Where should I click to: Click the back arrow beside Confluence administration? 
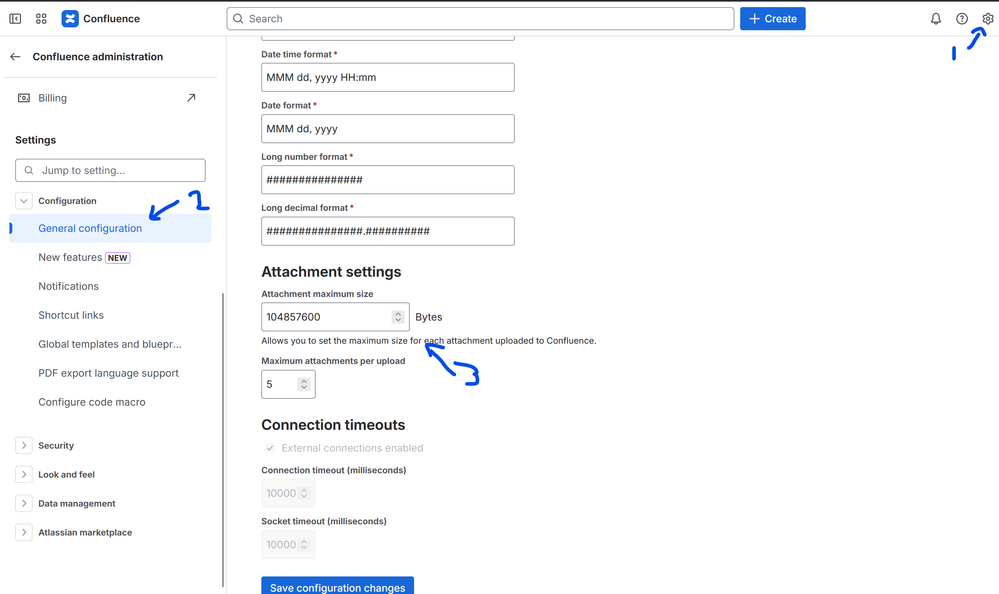(14, 56)
